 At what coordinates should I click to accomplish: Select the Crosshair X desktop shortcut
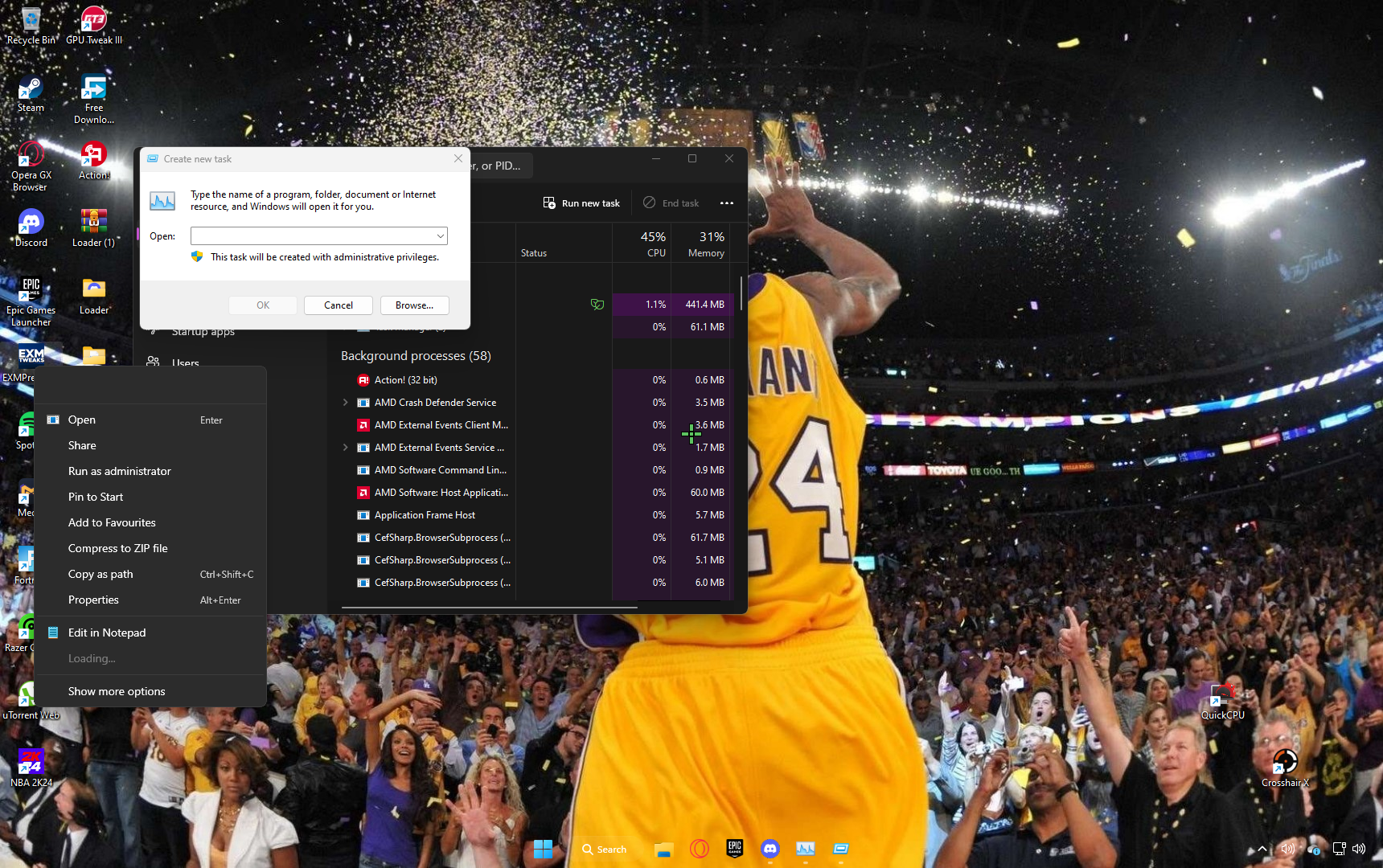point(1285,768)
